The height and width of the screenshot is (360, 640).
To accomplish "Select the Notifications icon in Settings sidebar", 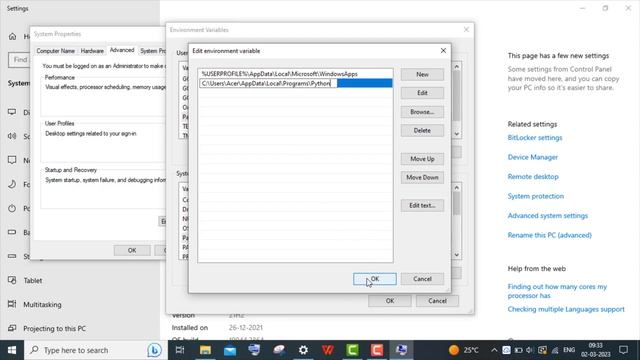I will point(12,160).
